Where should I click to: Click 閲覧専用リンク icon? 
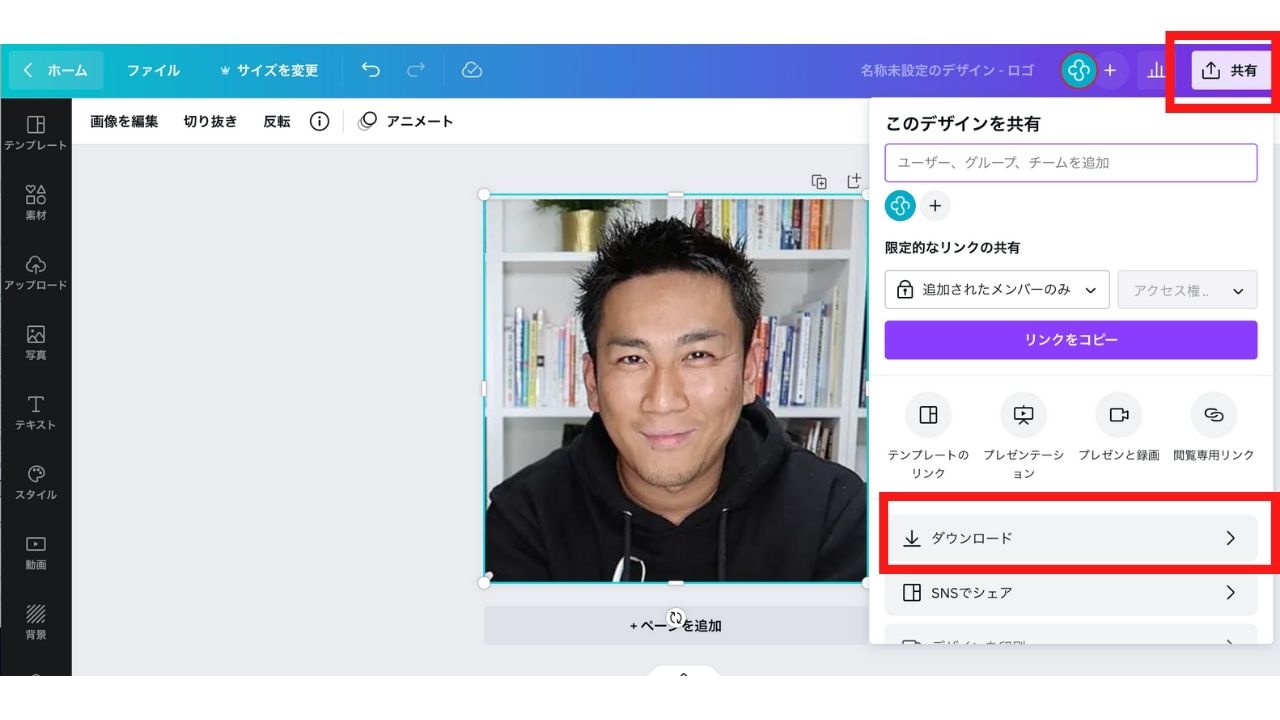1213,415
